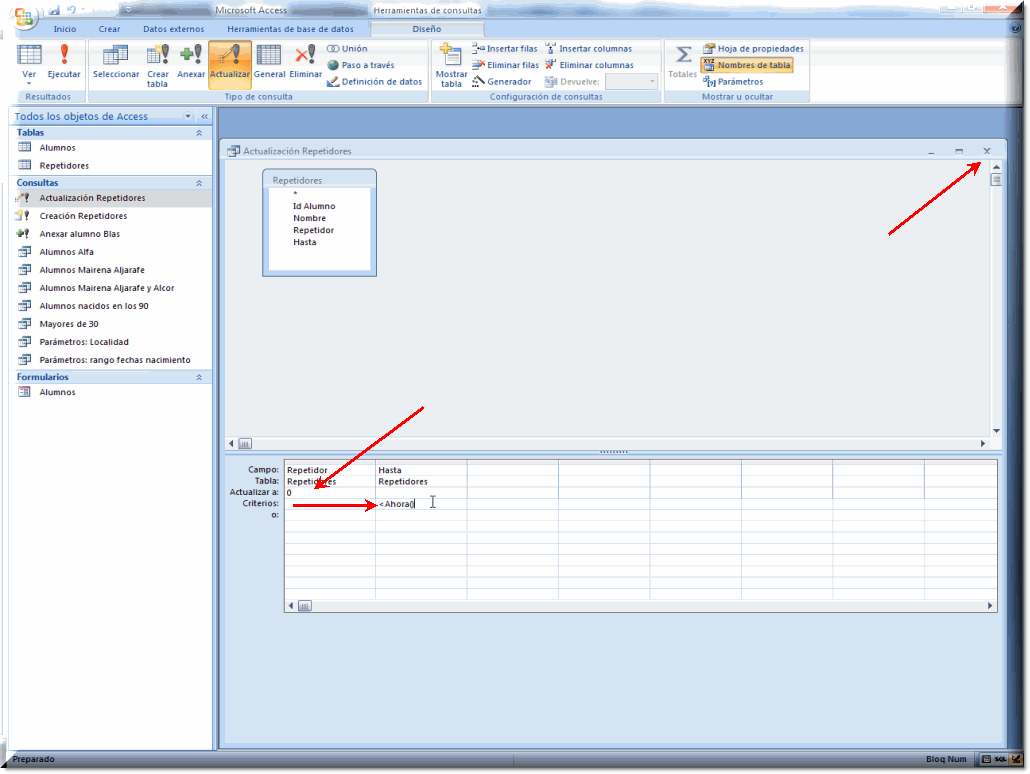This screenshot has height=774, width=1030.
Task: Click the Ejecutar run query icon
Action: pyautogui.click(x=64, y=60)
